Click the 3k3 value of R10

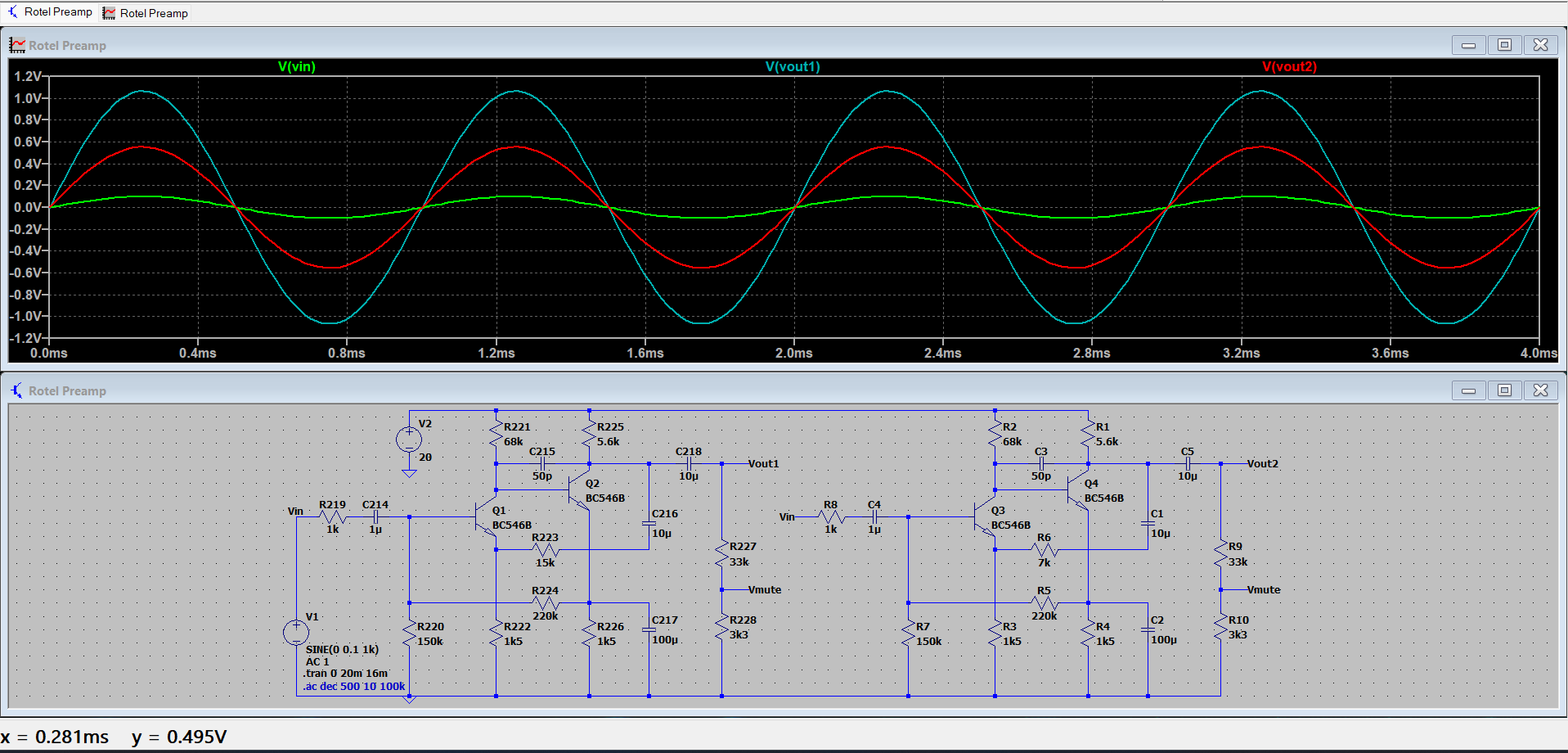click(1238, 634)
